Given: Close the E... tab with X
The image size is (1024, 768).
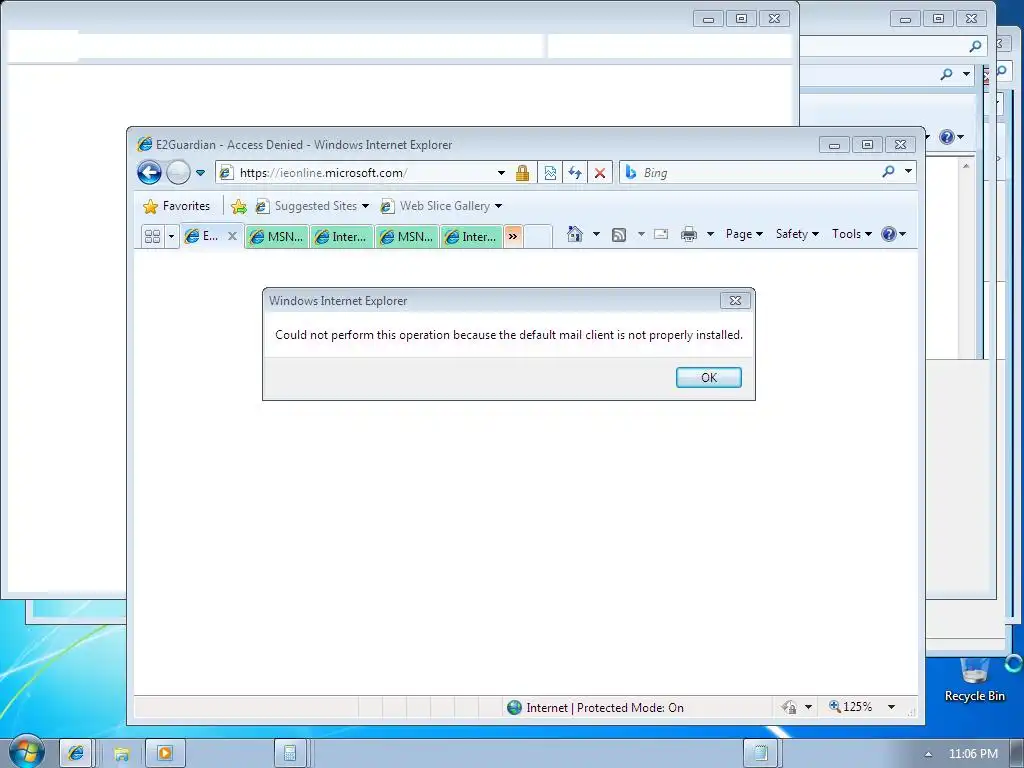Looking at the screenshot, I should 232,236.
